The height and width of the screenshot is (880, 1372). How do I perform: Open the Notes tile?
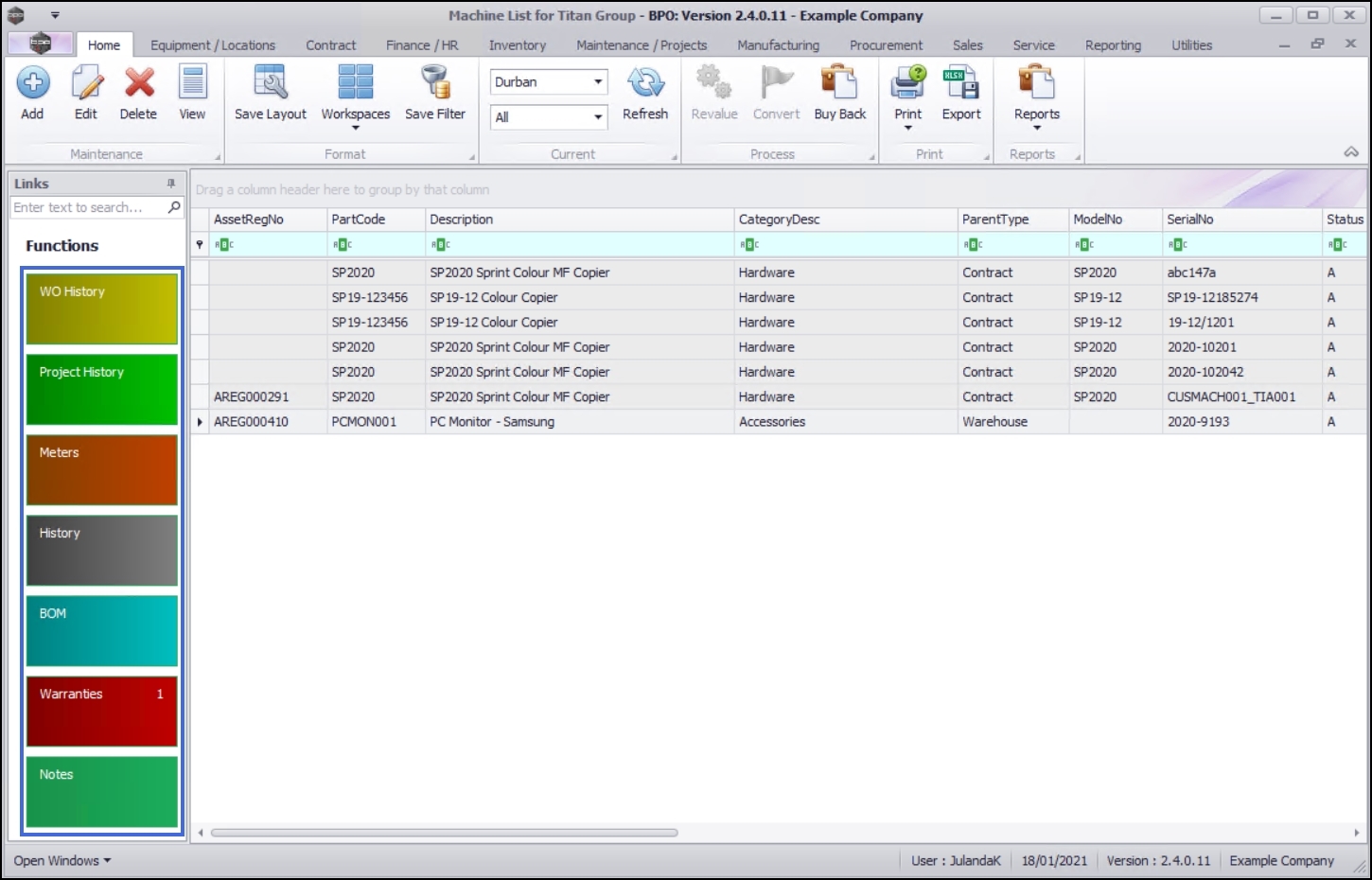(102, 791)
